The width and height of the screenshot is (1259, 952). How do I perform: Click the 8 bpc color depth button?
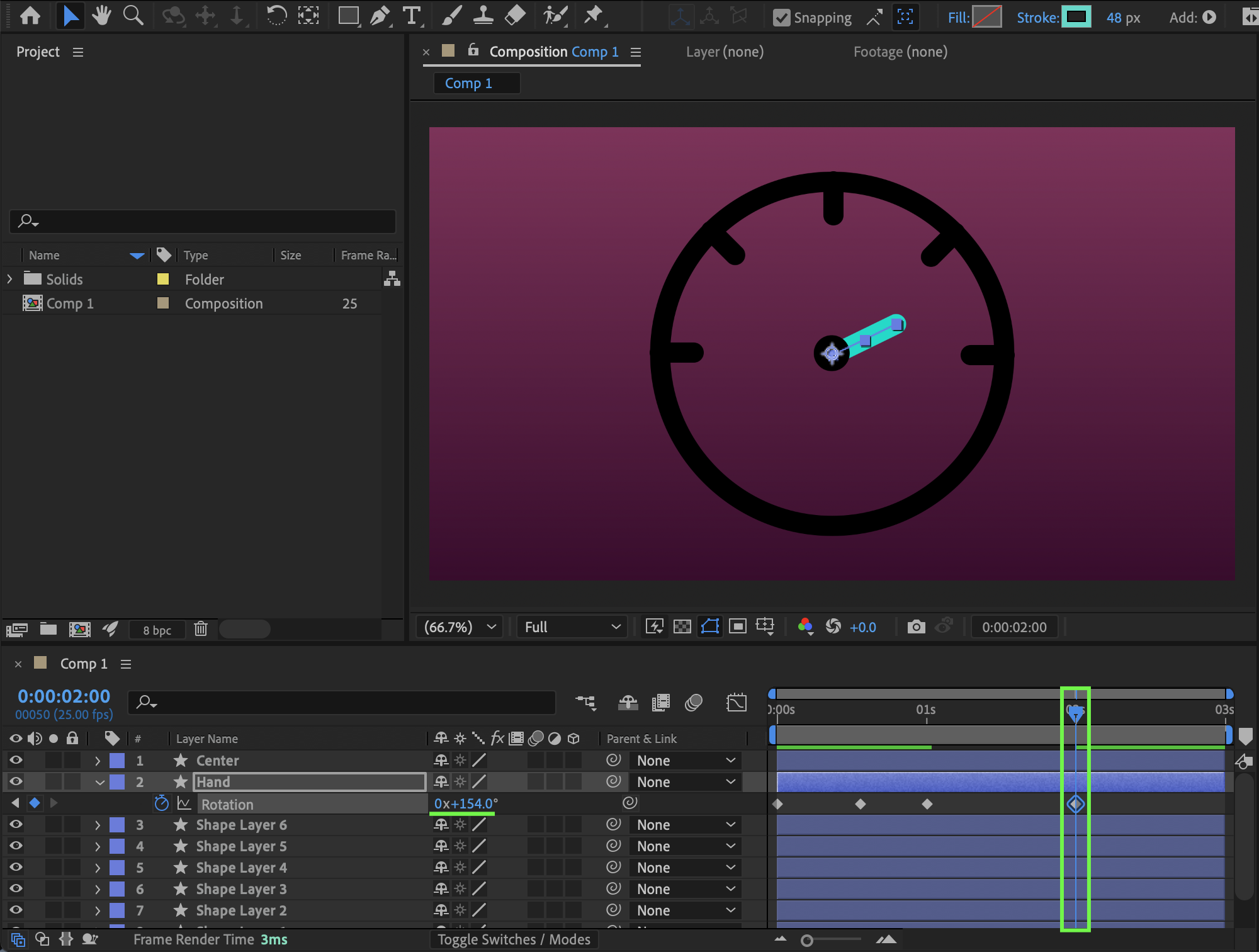click(x=157, y=630)
